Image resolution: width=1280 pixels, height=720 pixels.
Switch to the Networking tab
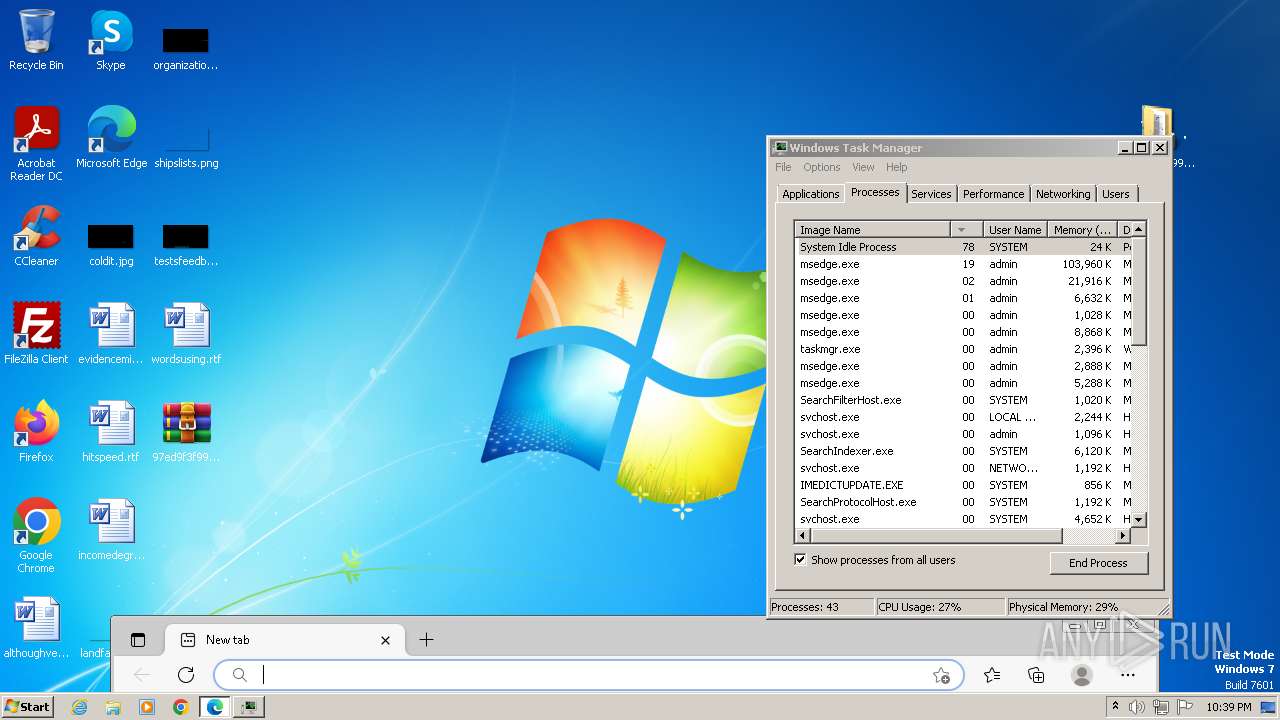[1063, 194]
